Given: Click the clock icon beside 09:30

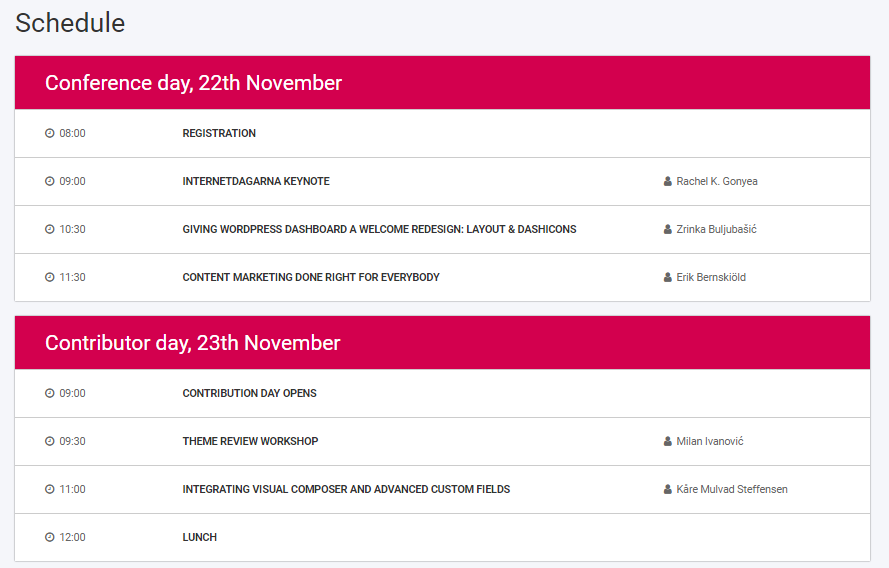Looking at the screenshot, I should 50,441.
